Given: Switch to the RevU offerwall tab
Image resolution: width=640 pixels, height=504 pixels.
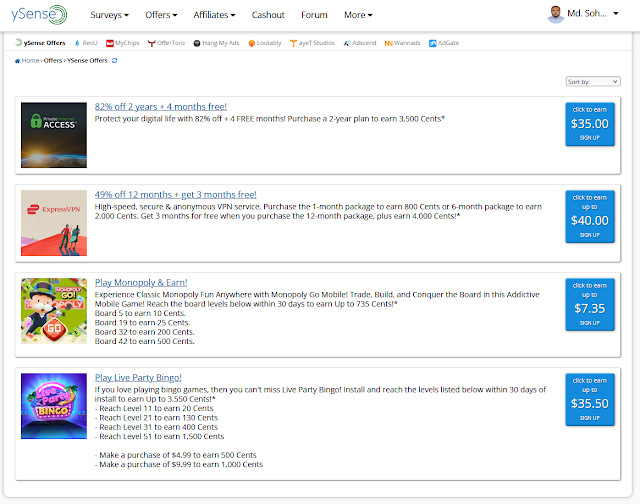Looking at the screenshot, I should click(x=86, y=43).
